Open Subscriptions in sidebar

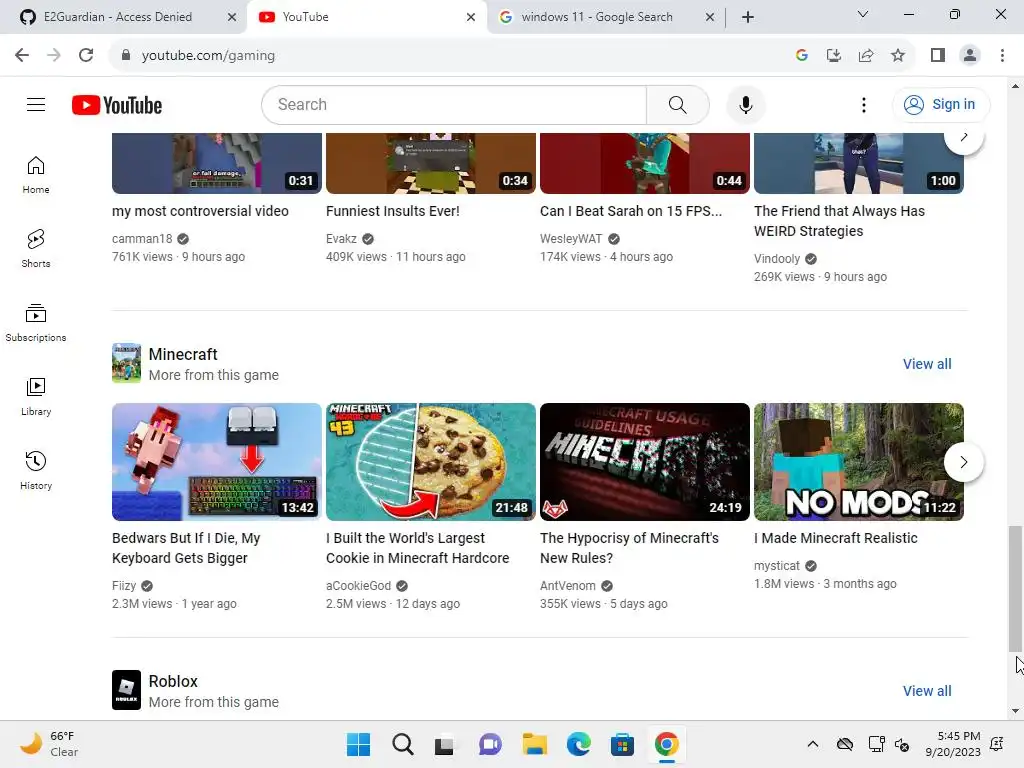(x=36, y=323)
